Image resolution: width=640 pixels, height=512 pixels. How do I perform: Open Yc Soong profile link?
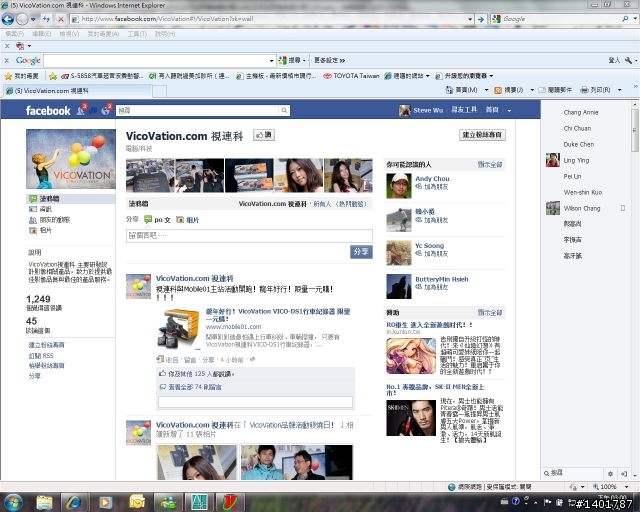(429, 245)
